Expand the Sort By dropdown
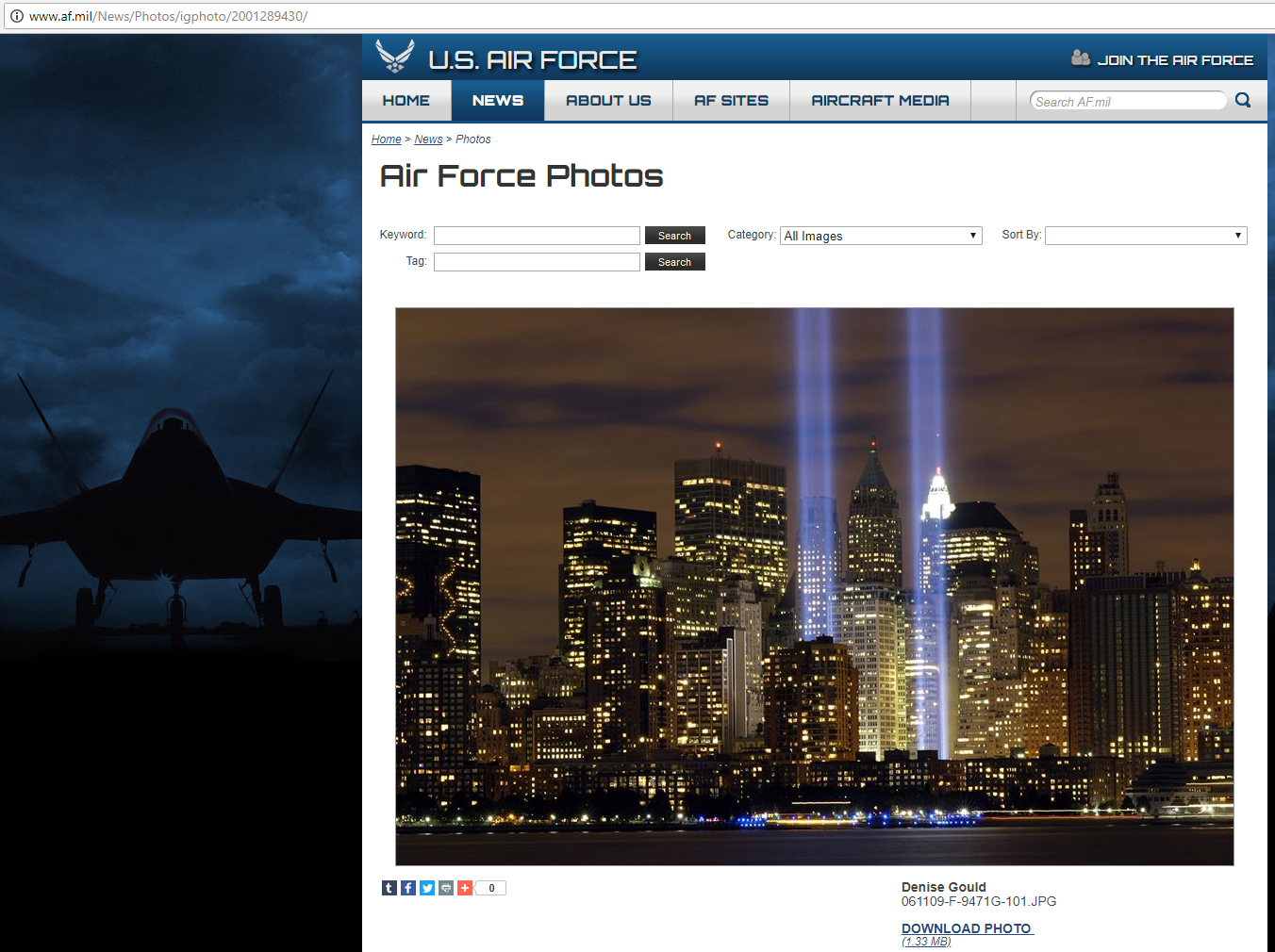 1146,236
